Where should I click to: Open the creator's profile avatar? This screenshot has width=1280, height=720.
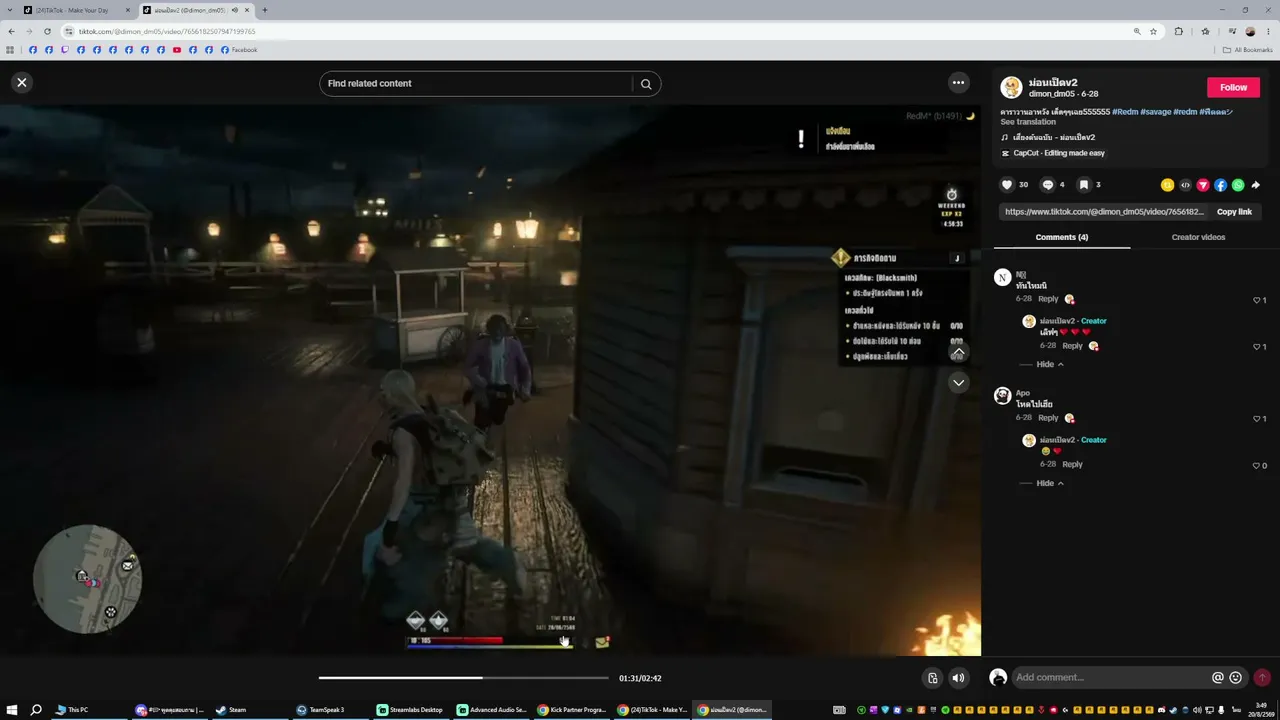click(x=1012, y=87)
